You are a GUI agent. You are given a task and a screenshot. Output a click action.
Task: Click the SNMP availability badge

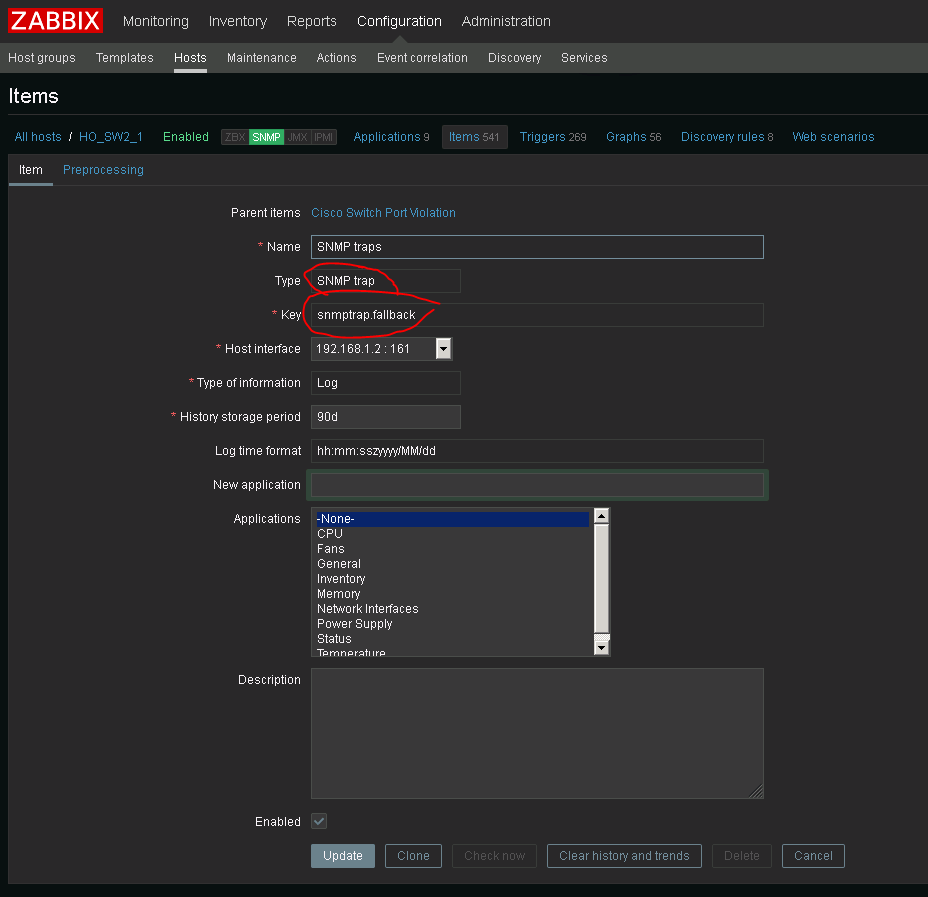(x=266, y=137)
